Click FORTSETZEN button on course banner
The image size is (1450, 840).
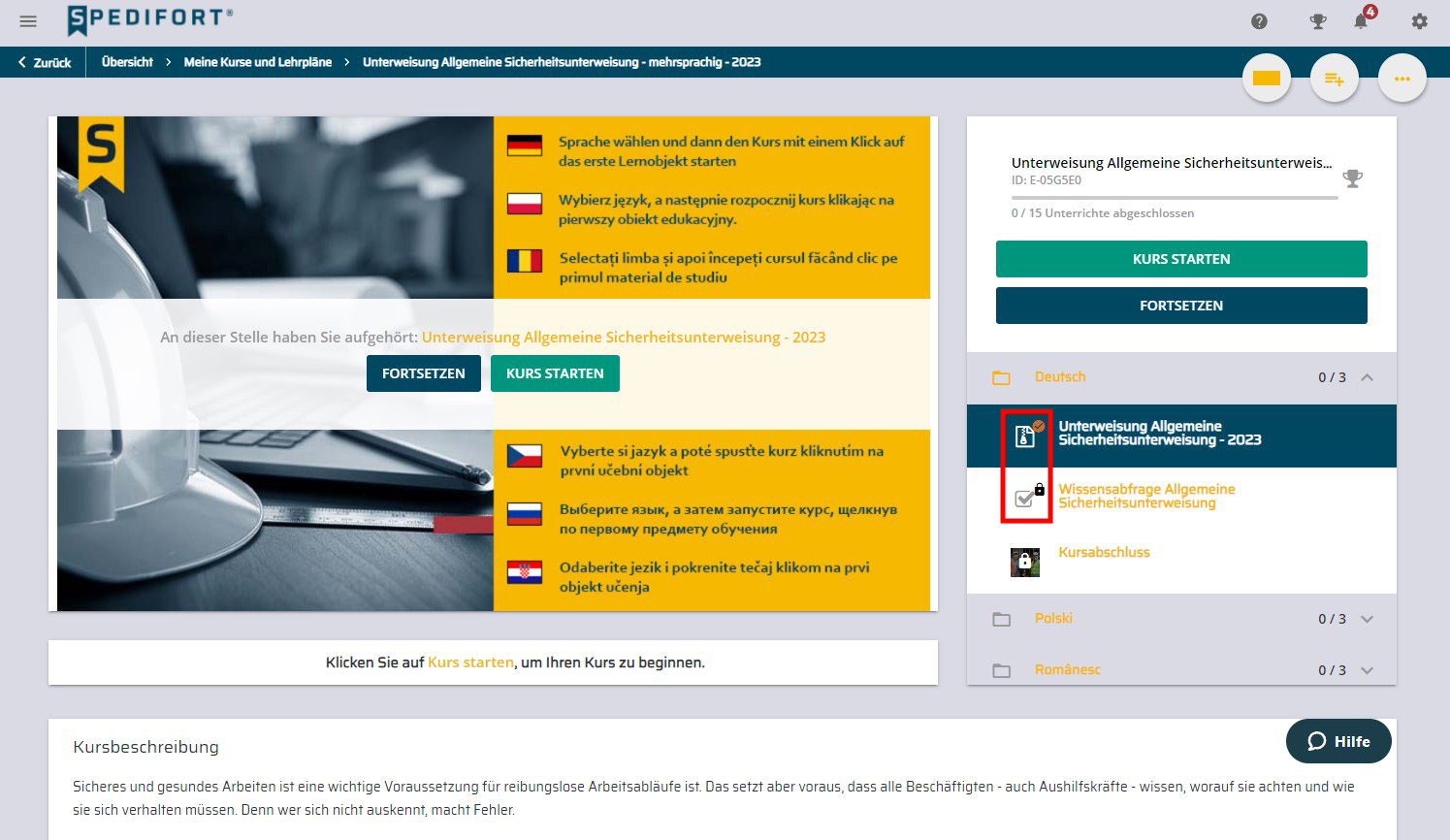pyautogui.click(x=423, y=373)
